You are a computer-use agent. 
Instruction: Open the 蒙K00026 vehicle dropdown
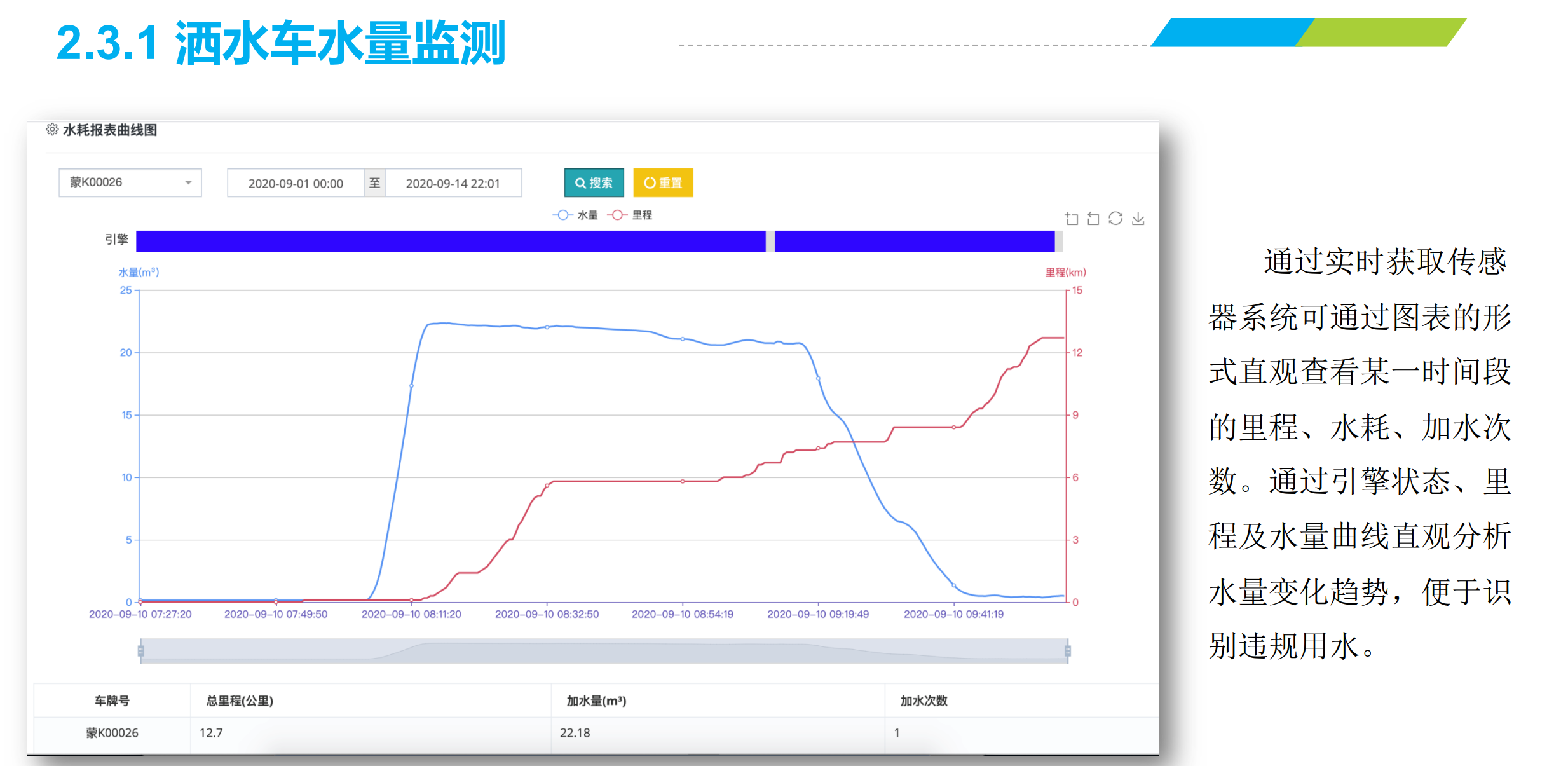(130, 182)
